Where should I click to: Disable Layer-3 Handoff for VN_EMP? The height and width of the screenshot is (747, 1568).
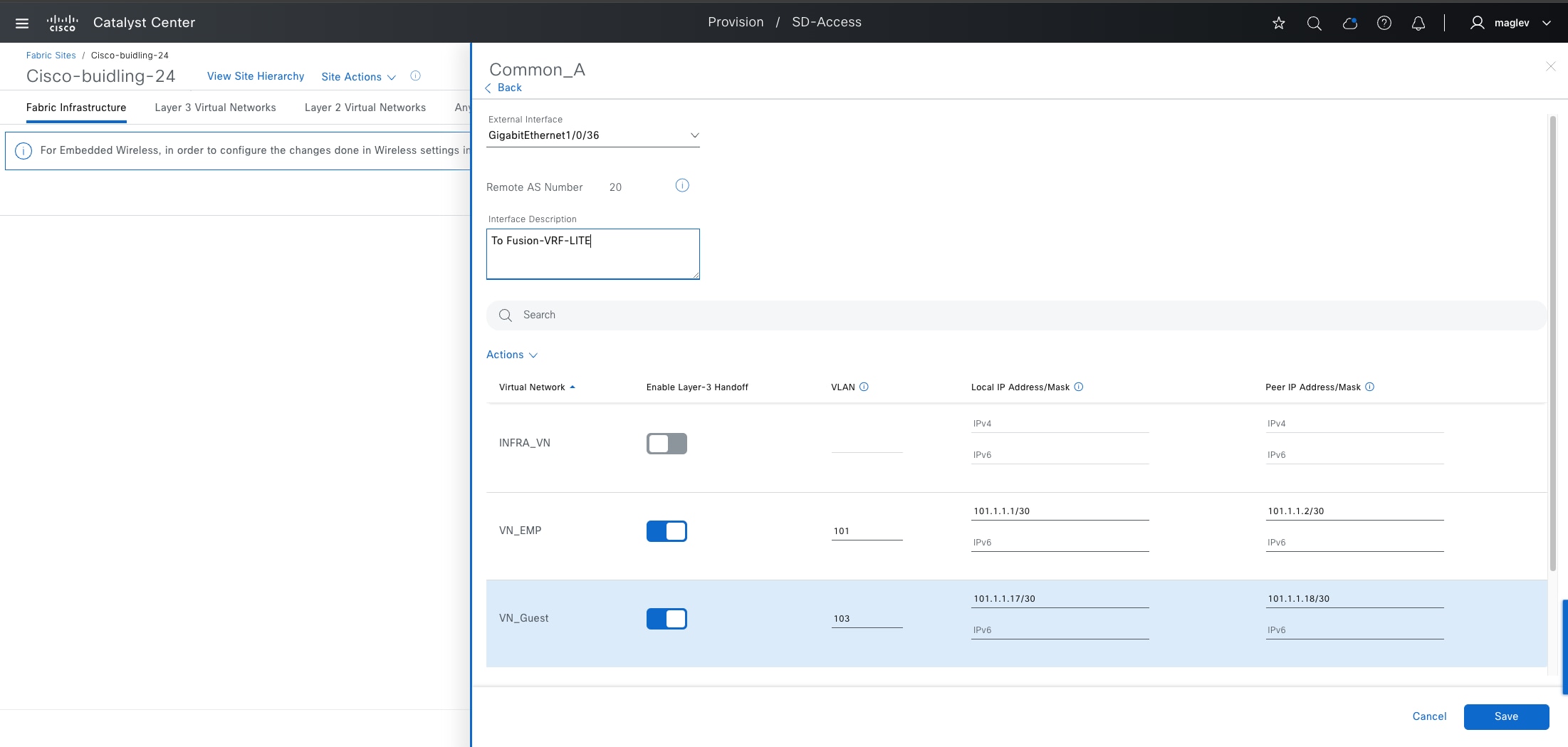point(667,531)
